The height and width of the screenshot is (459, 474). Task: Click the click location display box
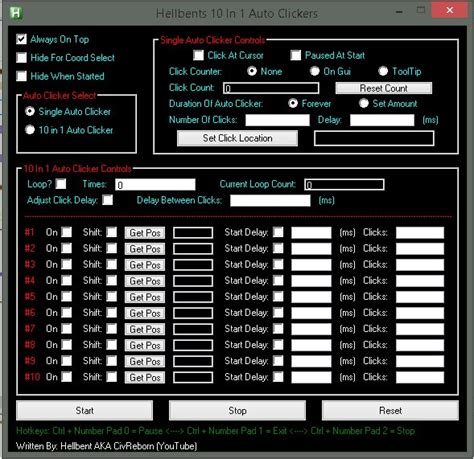pyautogui.click(x=374, y=138)
